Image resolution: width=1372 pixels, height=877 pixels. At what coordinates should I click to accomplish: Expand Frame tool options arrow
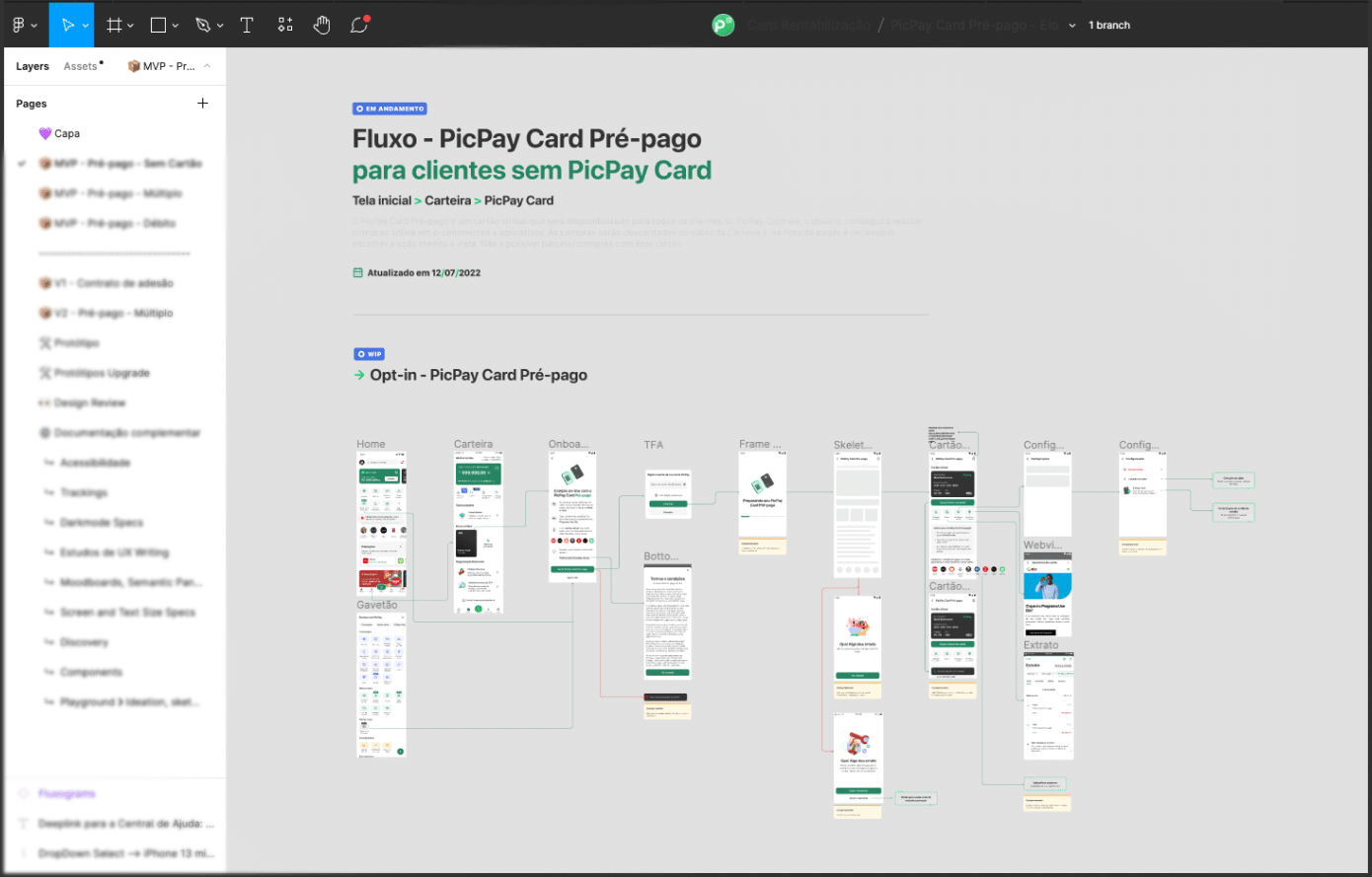[x=132, y=26]
